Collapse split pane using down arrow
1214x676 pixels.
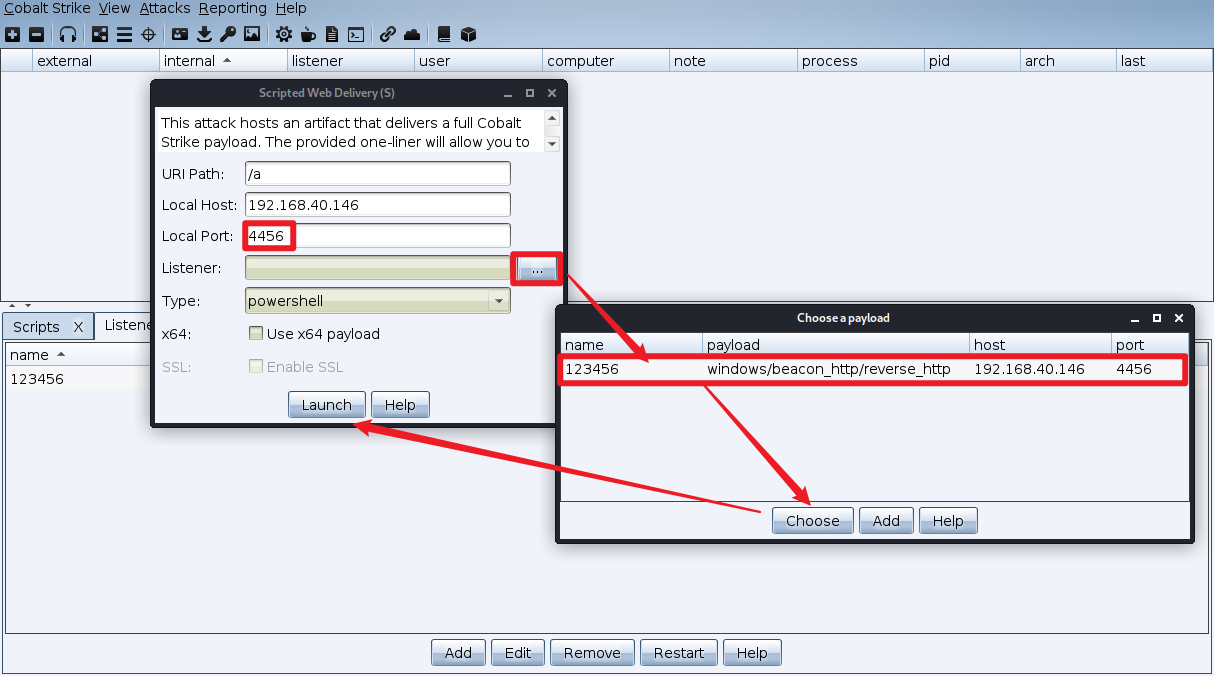point(28,305)
